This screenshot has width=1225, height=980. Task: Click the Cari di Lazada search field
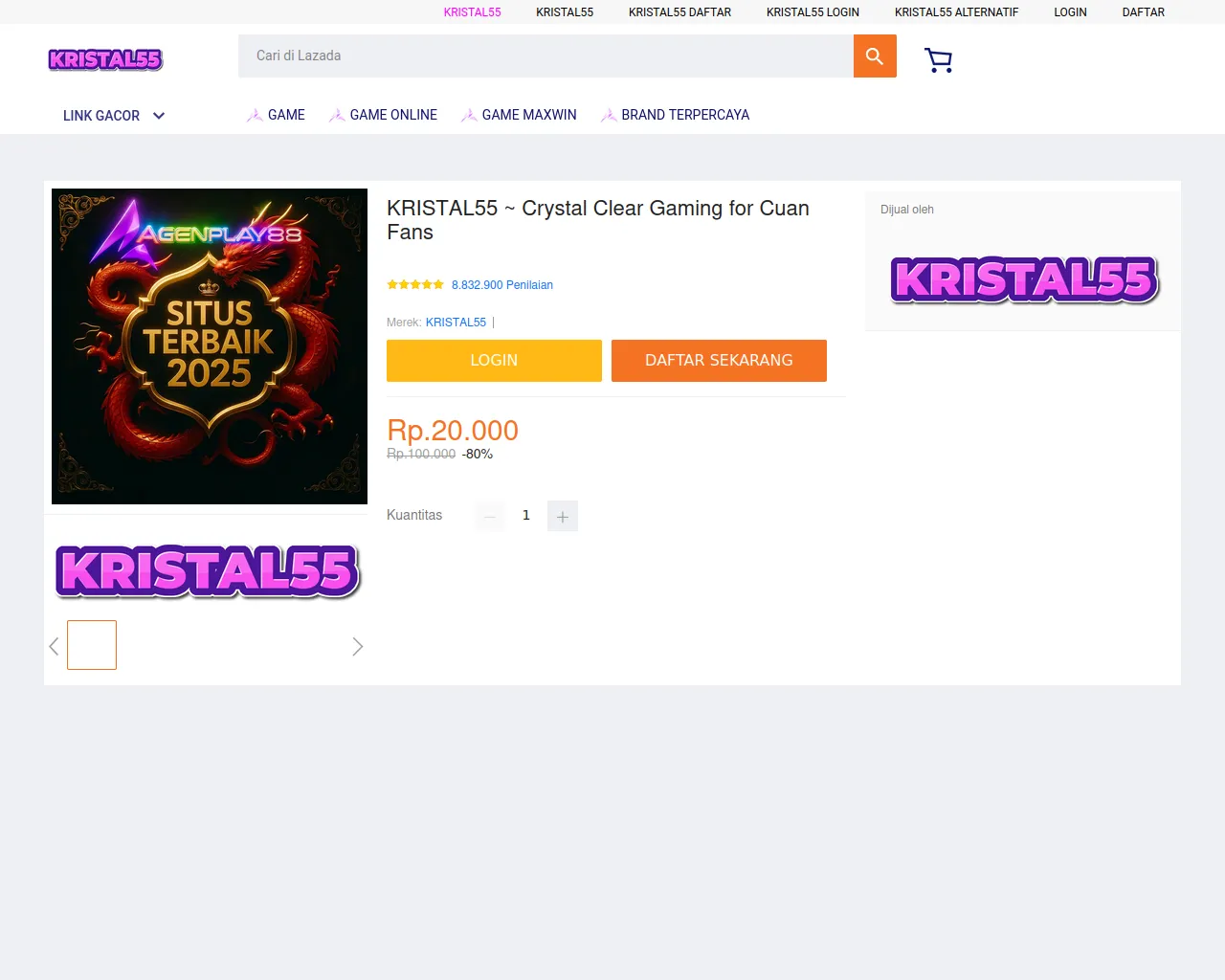[546, 56]
